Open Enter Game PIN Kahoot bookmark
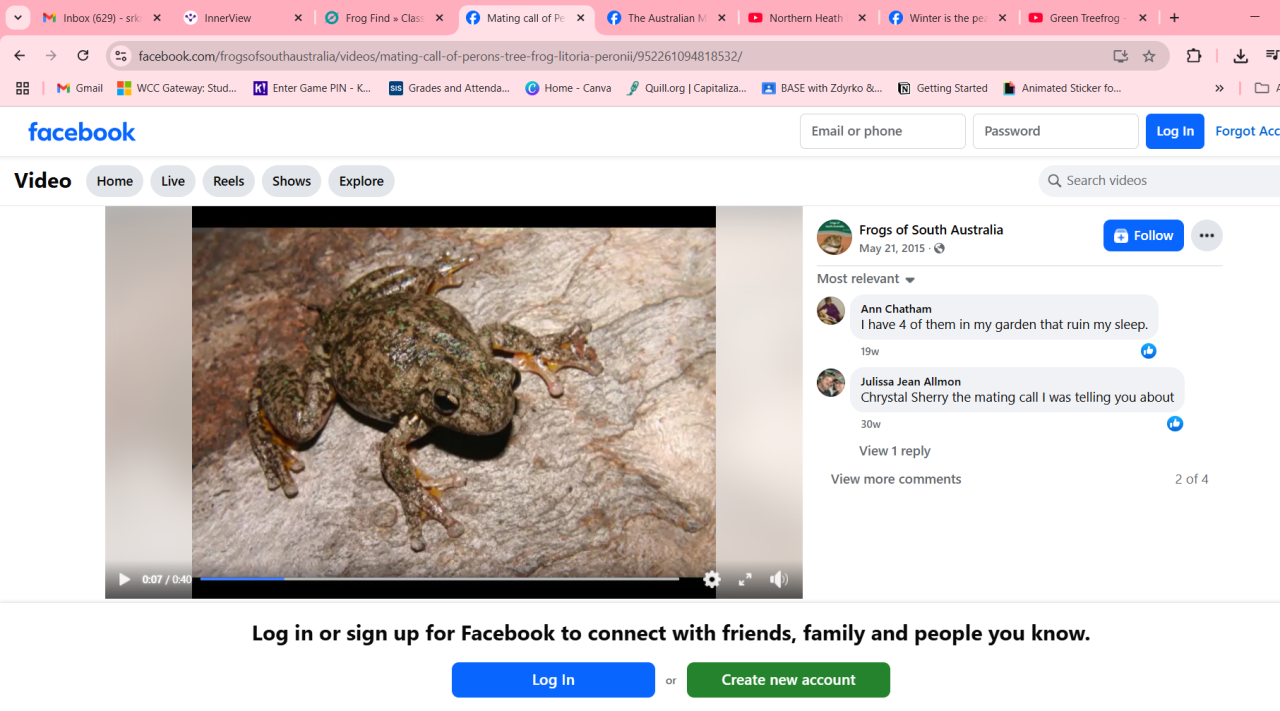The width and height of the screenshot is (1280, 711). tap(313, 88)
